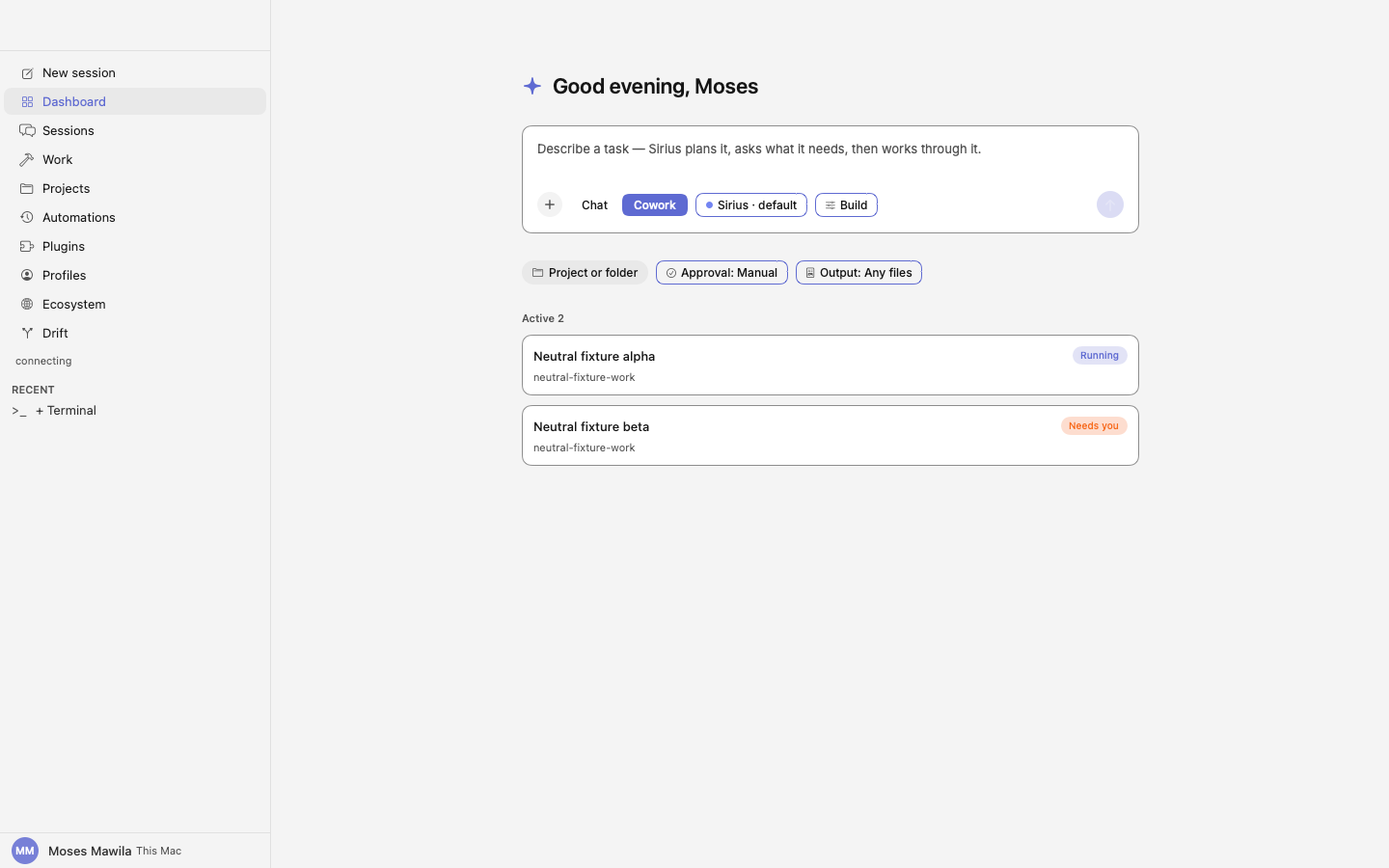Open the Neutral fixture beta session
Image resolution: width=1389 pixels, height=868 pixels.
(831, 436)
